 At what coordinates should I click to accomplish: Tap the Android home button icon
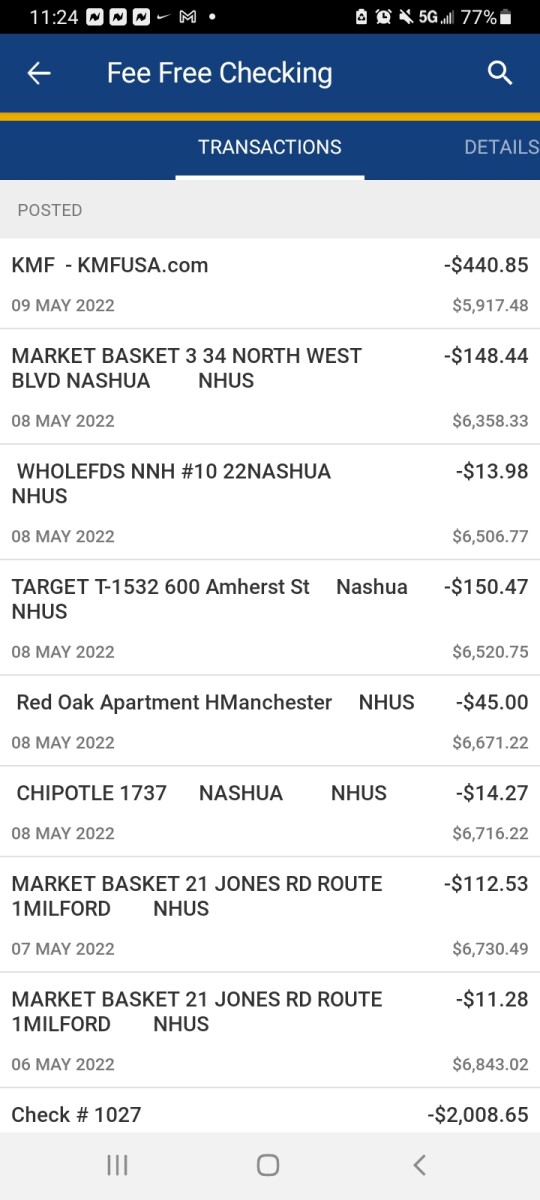[268, 1165]
